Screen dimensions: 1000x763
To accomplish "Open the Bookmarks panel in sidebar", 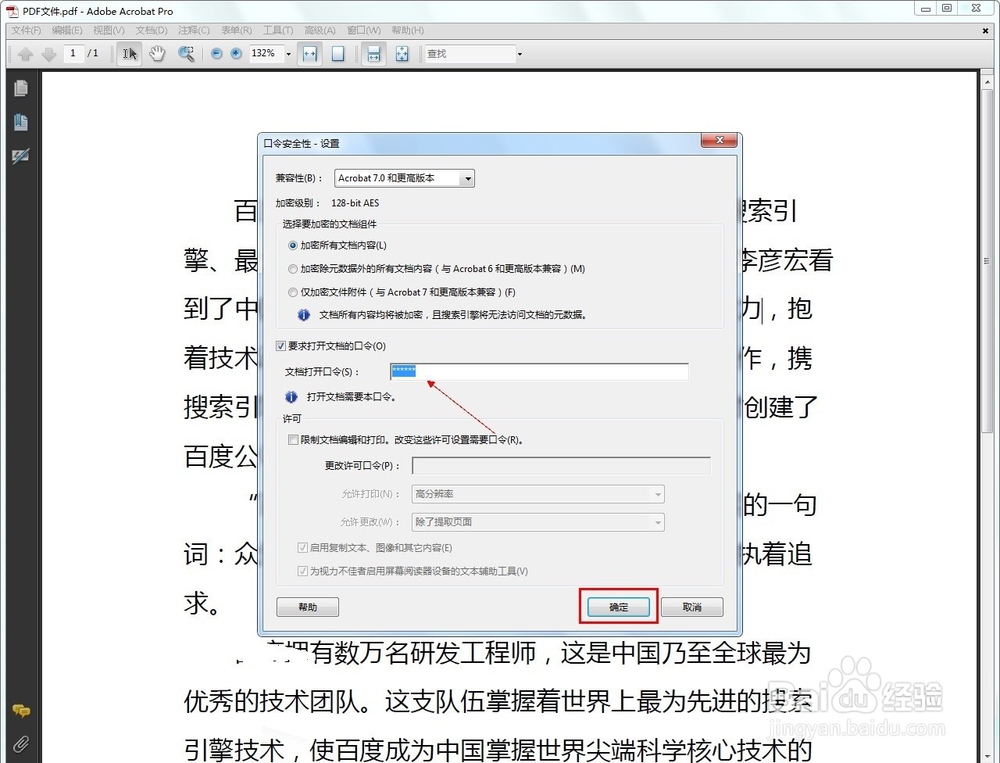I will point(20,122).
